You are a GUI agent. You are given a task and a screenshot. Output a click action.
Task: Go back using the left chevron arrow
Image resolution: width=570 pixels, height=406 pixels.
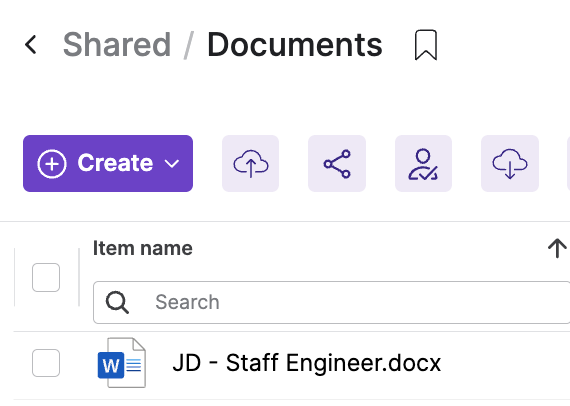pos(31,45)
